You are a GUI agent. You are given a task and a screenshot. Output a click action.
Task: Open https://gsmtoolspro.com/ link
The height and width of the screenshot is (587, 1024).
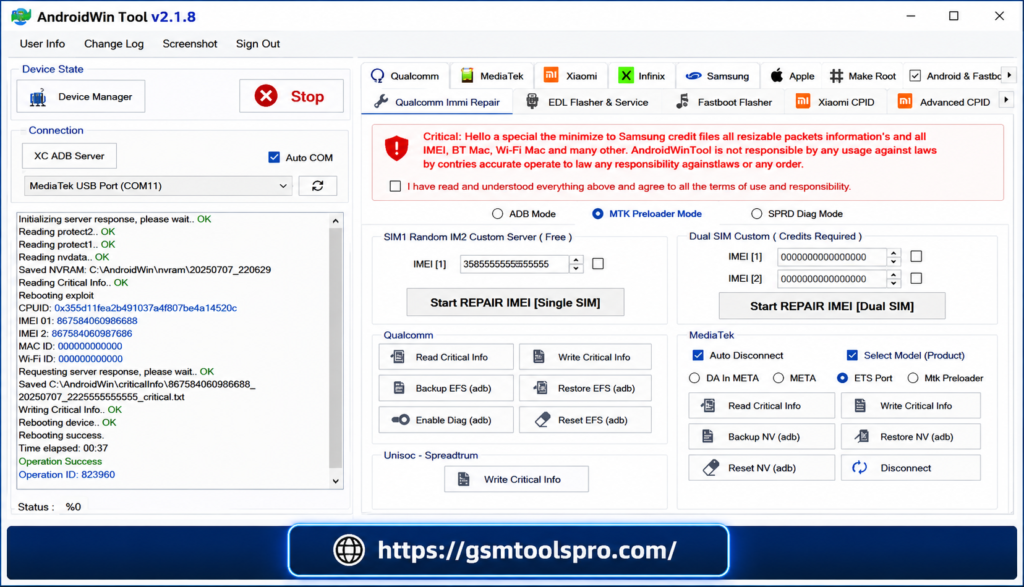[527, 550]
